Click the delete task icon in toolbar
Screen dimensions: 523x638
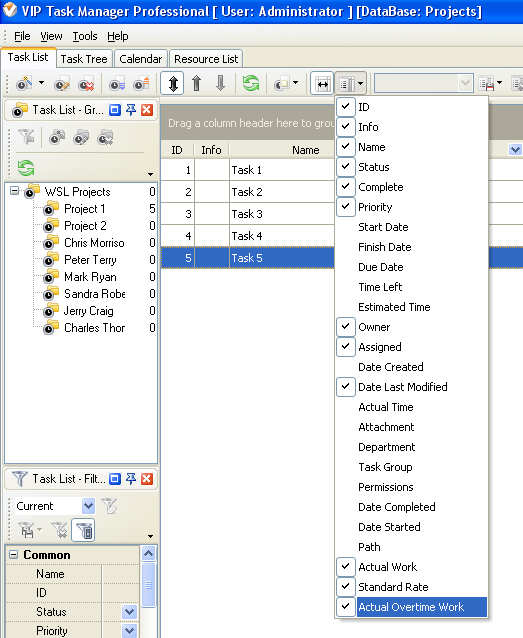86,83
